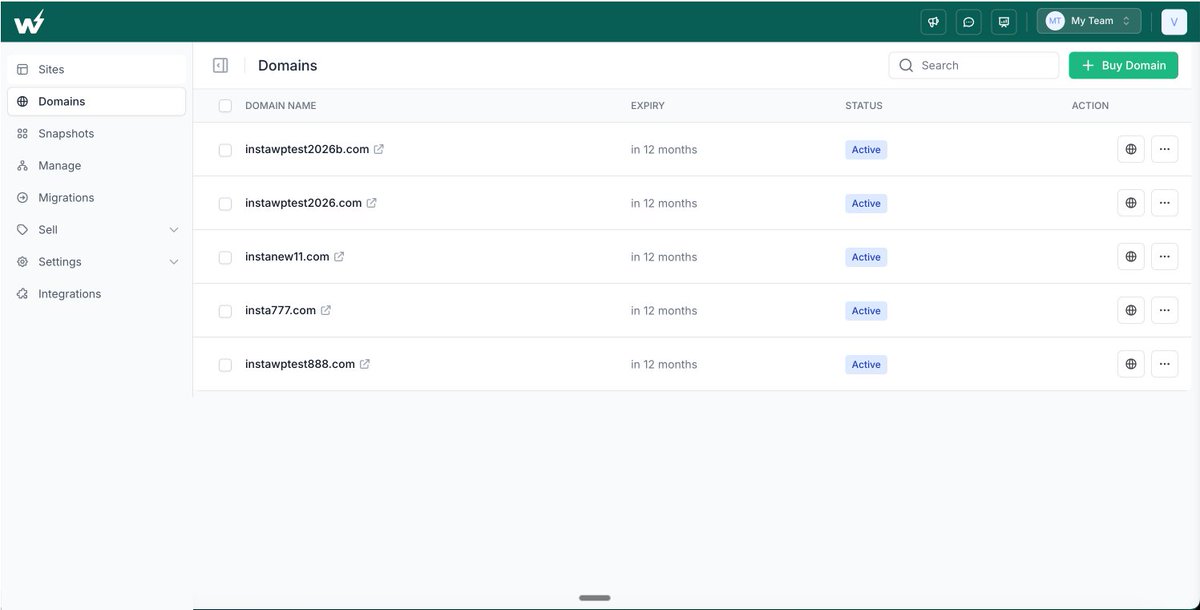This screenshot has height=610, width=1200.
Task: Select Domains in the sidebar
Action: point(96,101)
